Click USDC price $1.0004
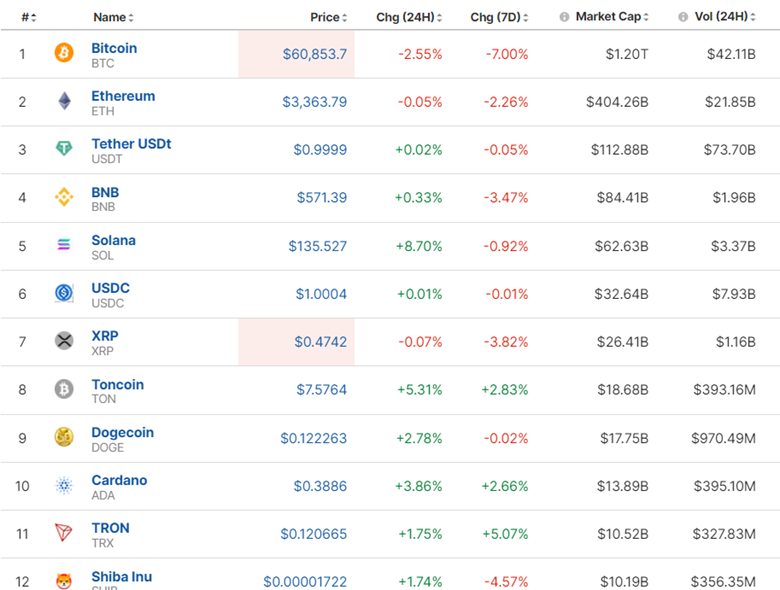This screenshot has height=590, width=780. pos(321,294)
